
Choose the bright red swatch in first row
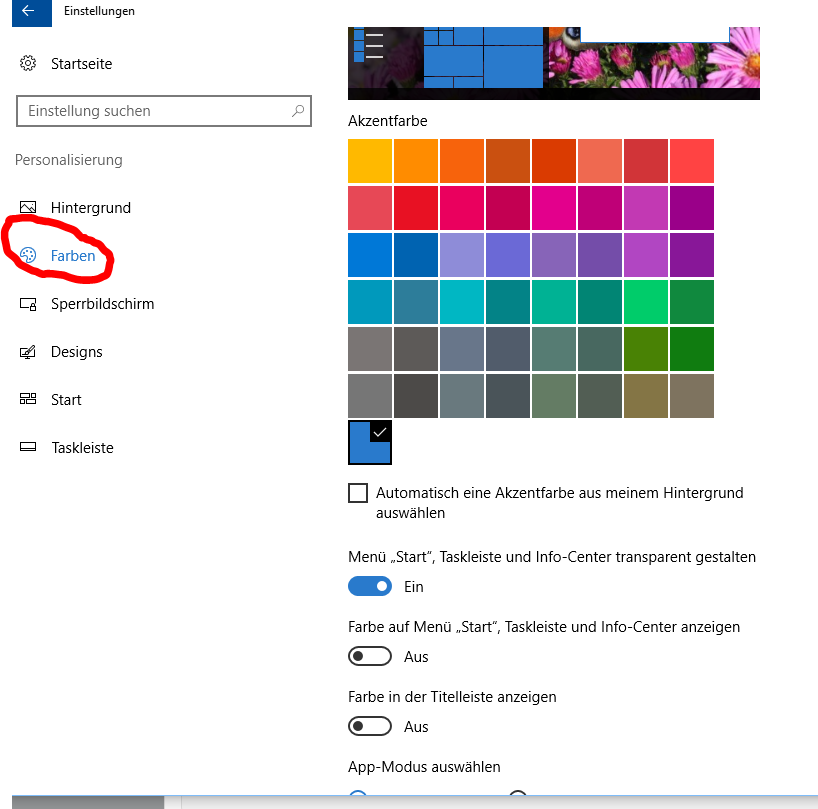[x=692, y=161]
